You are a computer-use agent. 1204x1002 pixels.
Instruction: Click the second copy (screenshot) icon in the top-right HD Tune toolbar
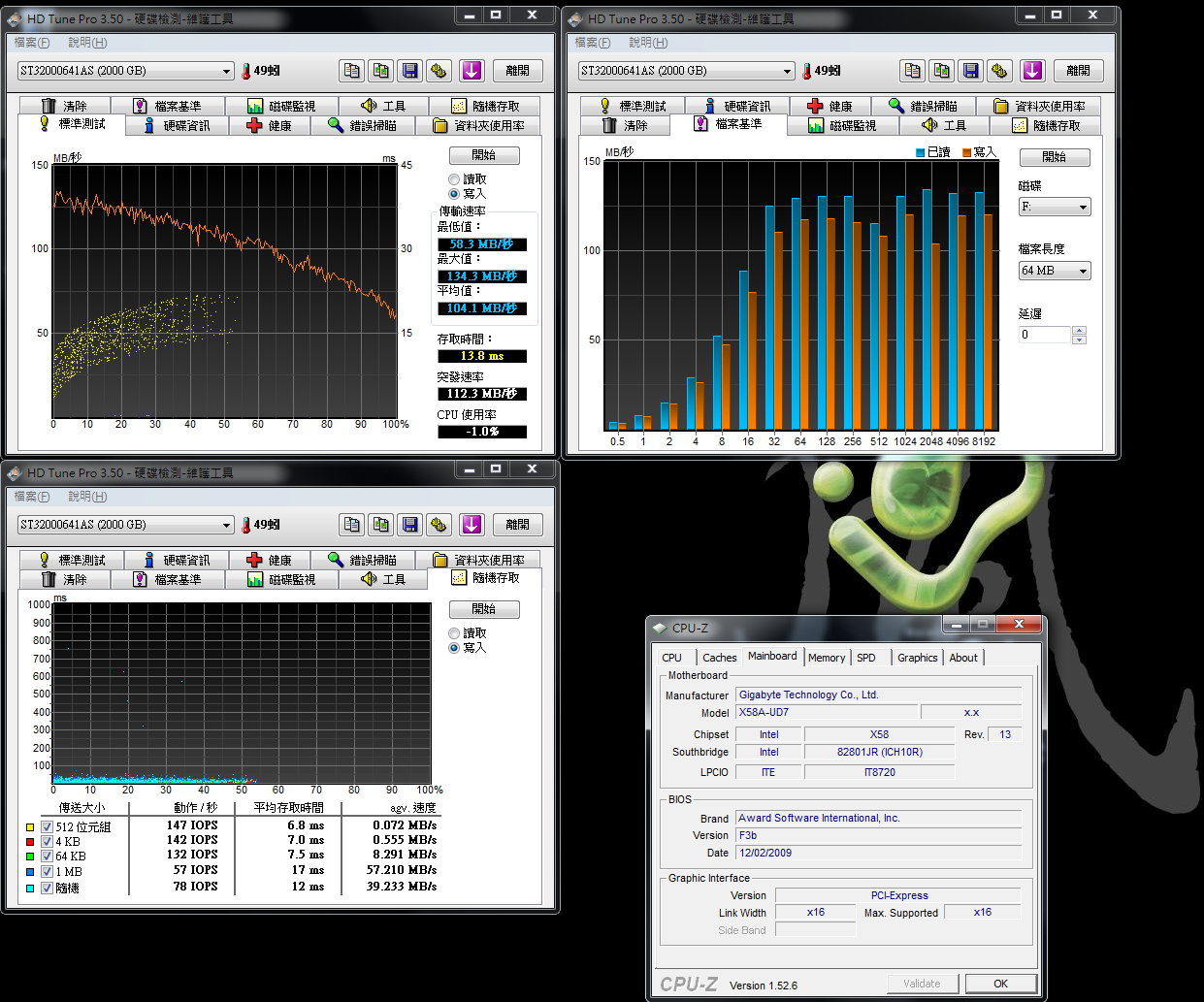(x=942, y=71)
